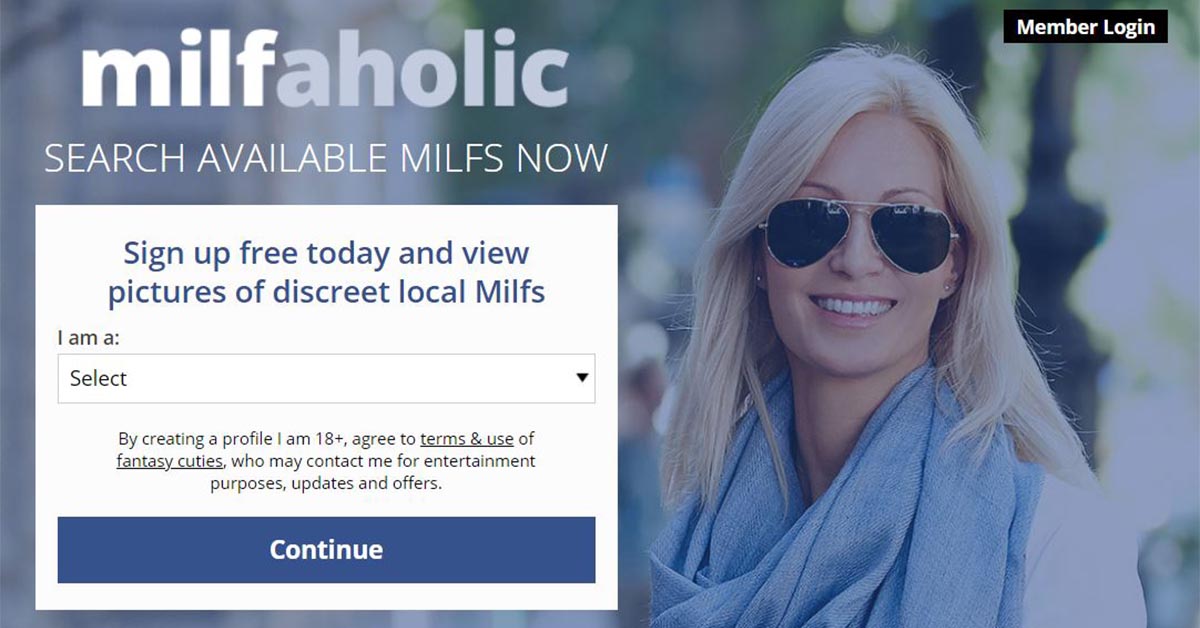Expand the 'I am a' Select dropdown

(326, 378)
